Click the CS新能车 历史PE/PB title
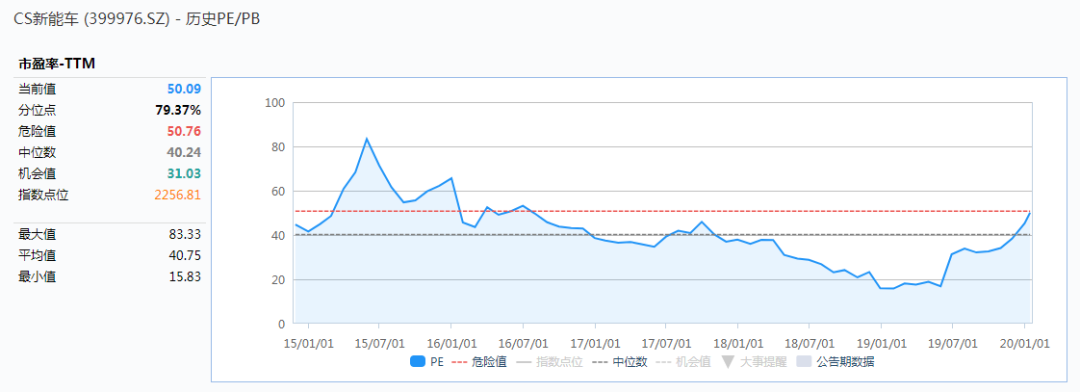1080x392 pixels. pyautogui.click(x=136, y=19)
